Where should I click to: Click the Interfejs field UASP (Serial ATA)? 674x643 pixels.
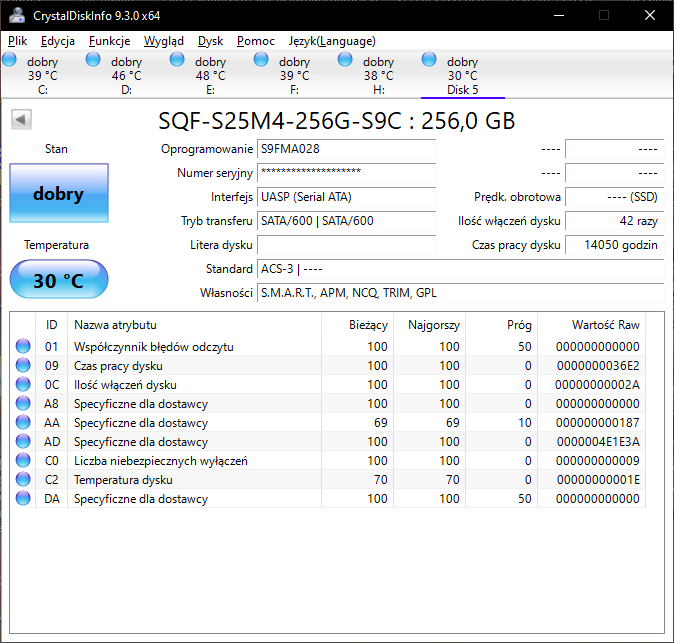coord(346,197)
